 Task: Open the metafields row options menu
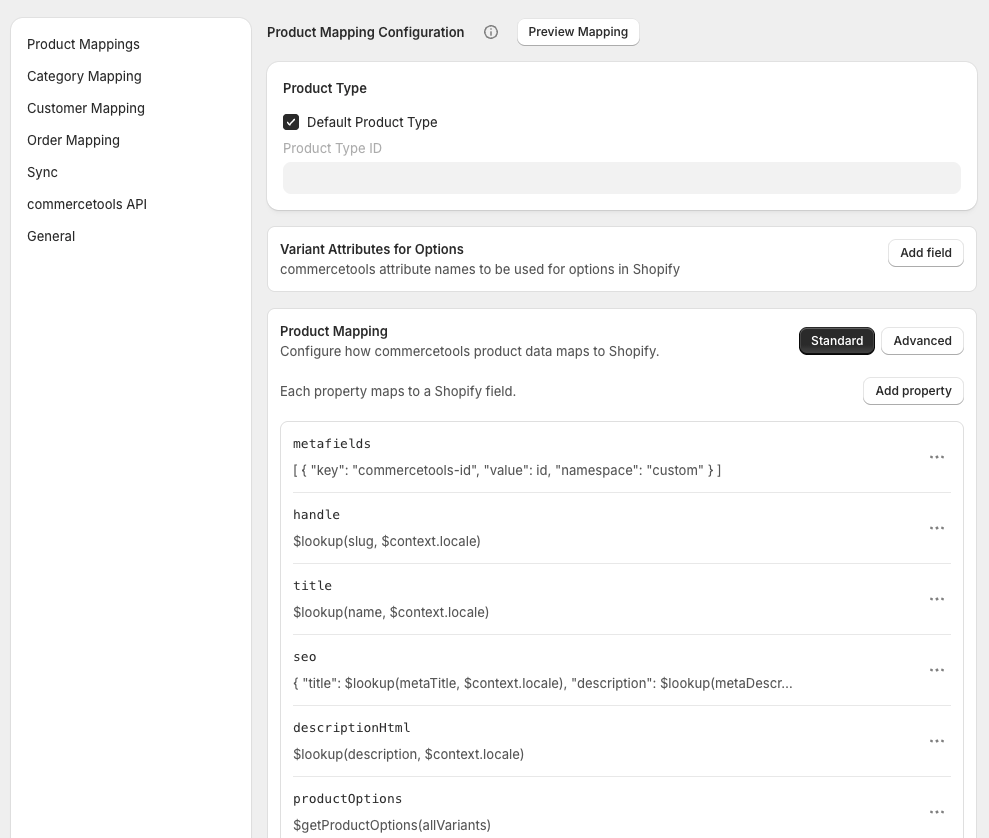coord(937,457)
